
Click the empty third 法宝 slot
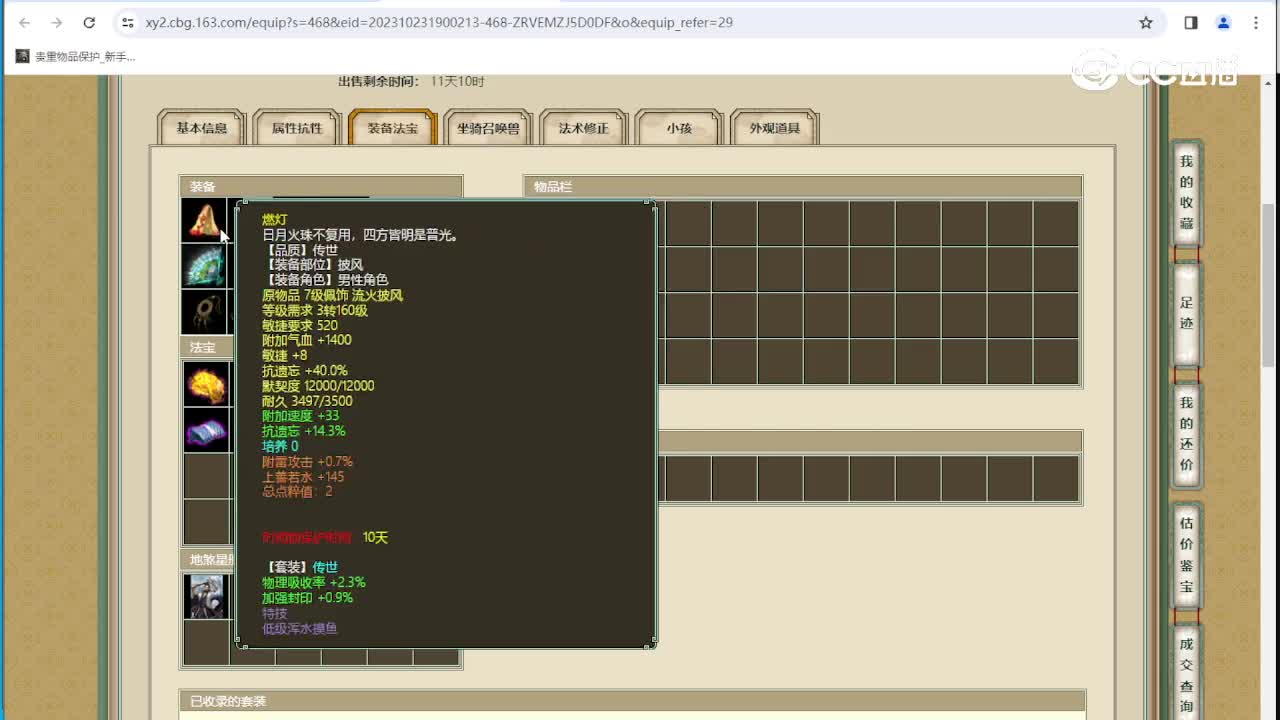point(206,476)
